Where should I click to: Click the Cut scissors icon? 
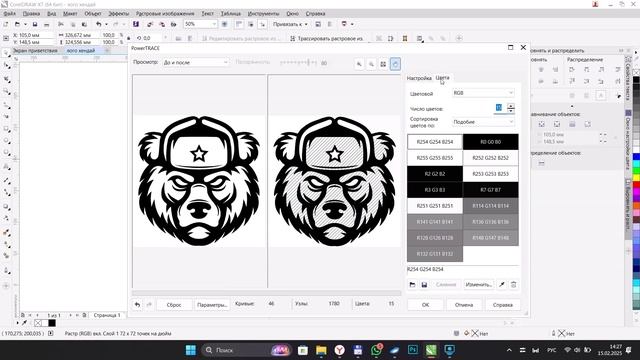pos(61,24)
